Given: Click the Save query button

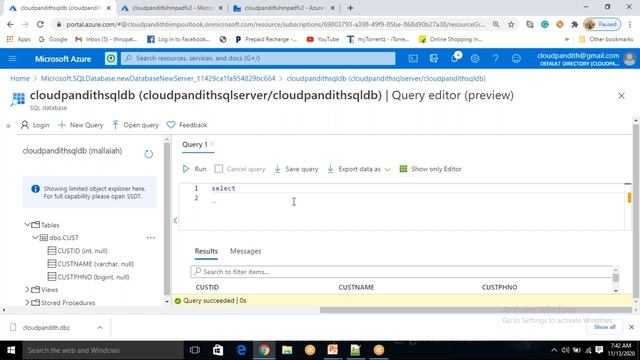Looking at the screenshot, I should coord(296,169).
